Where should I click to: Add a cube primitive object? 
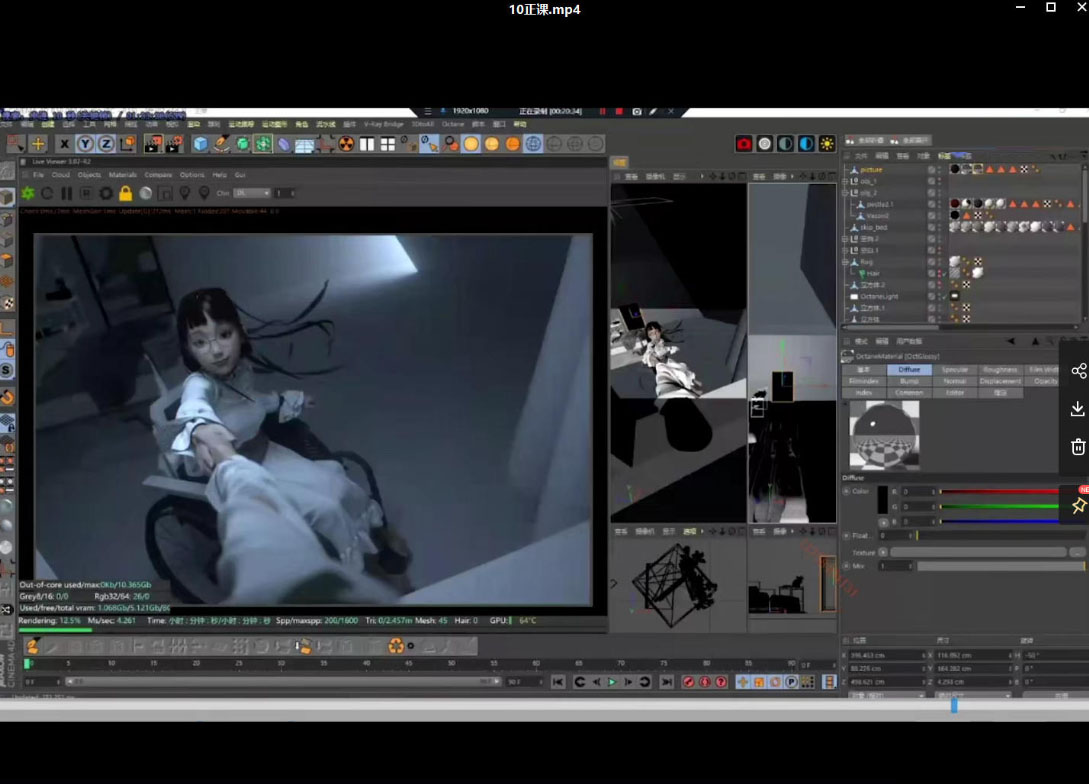(x=201, y=144)
